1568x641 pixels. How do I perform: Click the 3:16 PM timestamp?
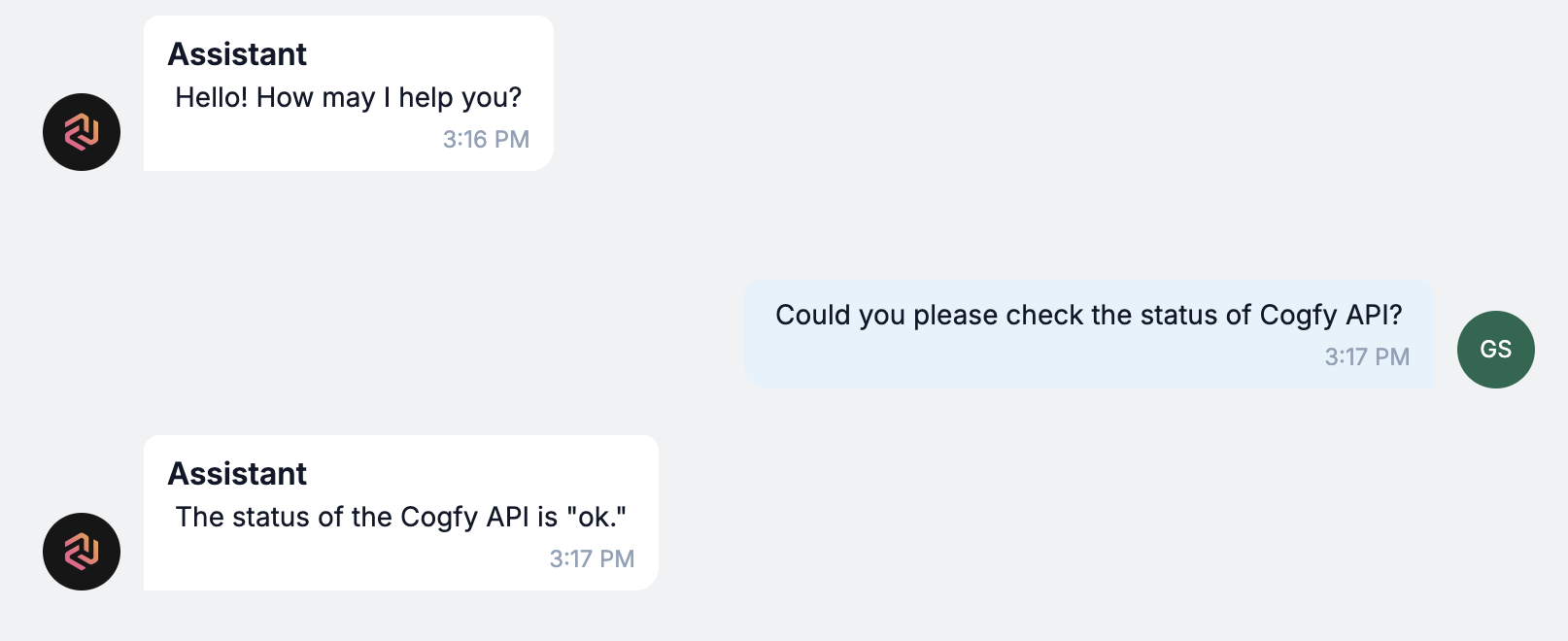point(487,140)
